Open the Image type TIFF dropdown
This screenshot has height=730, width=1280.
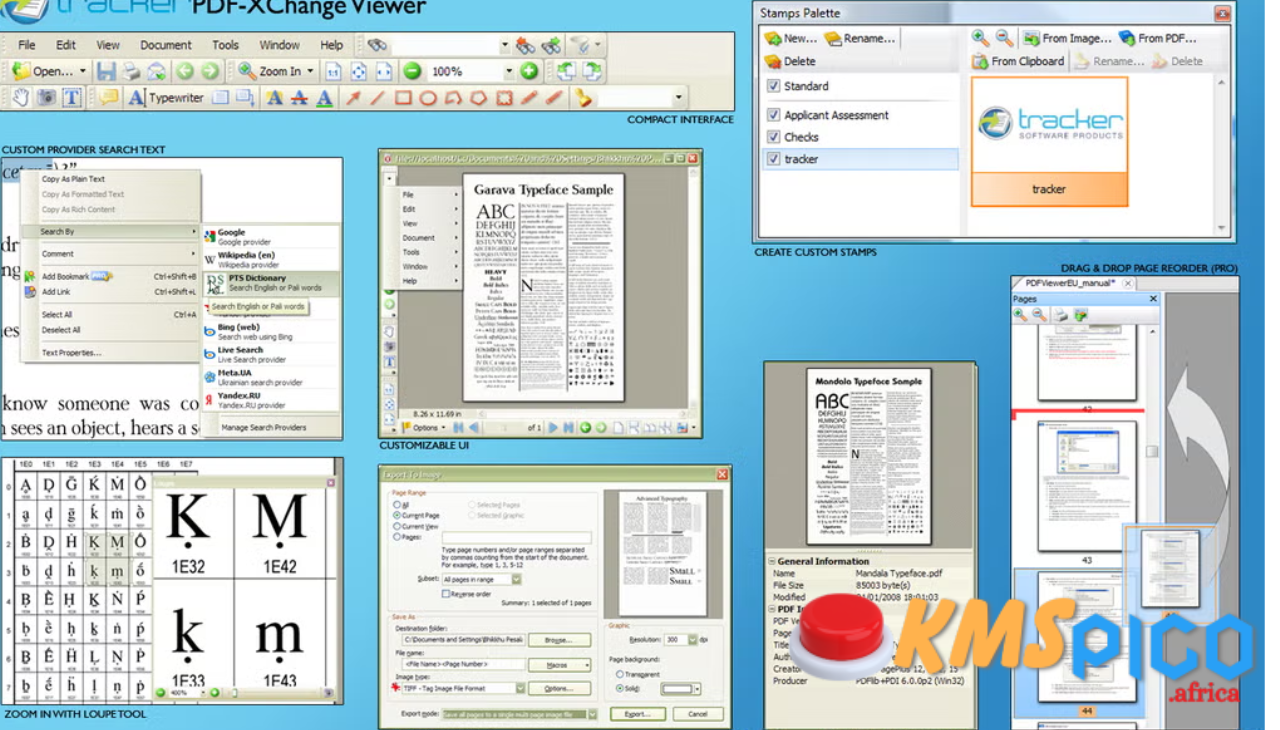pyautogui.click(x=520, y=688)
